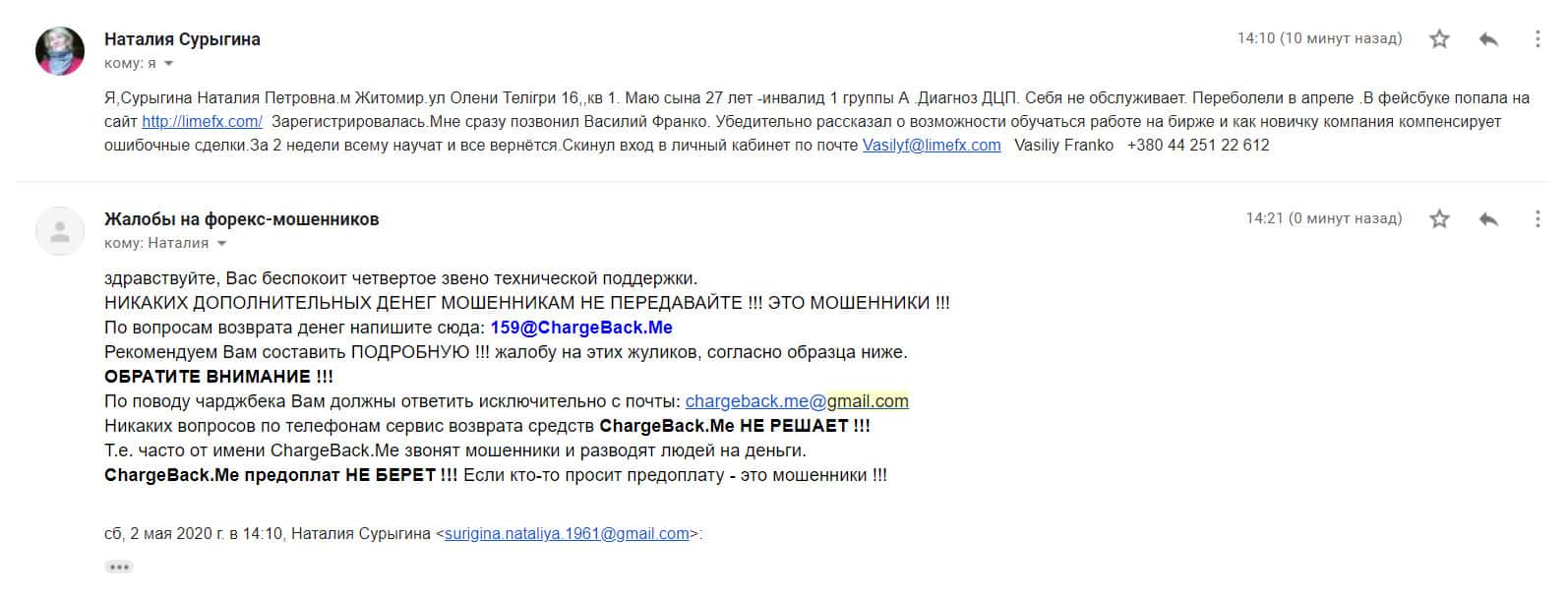Screen dimensions: 1568x600
Task: Reply to Наталия Сурыгина's 14:10 message
Action: point(1488,39)
